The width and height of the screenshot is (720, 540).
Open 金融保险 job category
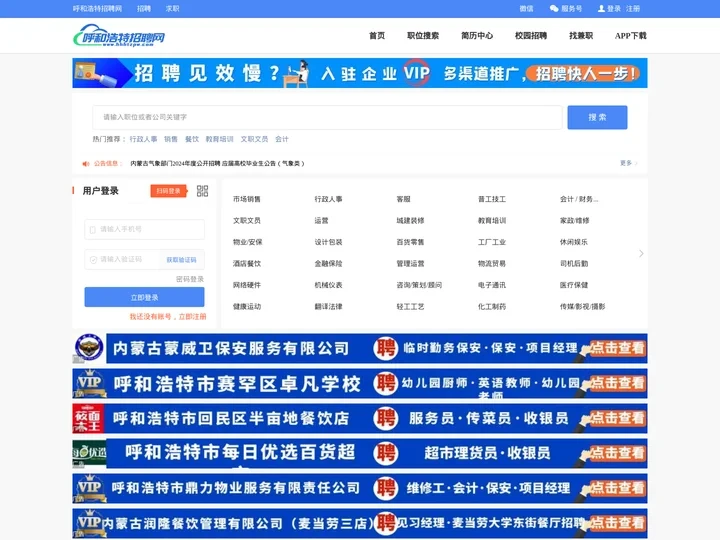tap(328, 264)
